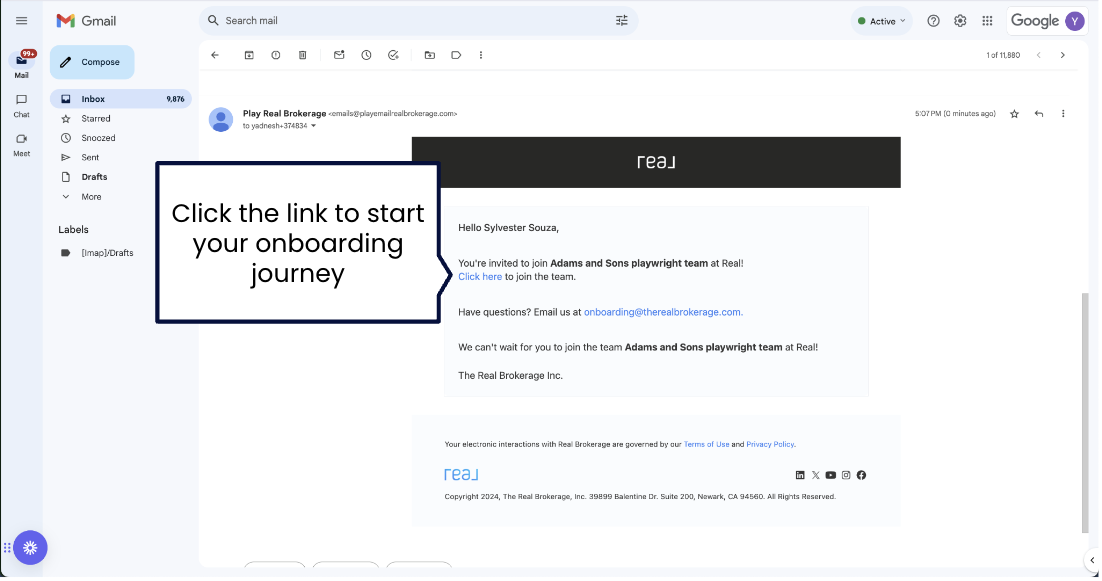Delete this email with the trash icon

[302, 55]
